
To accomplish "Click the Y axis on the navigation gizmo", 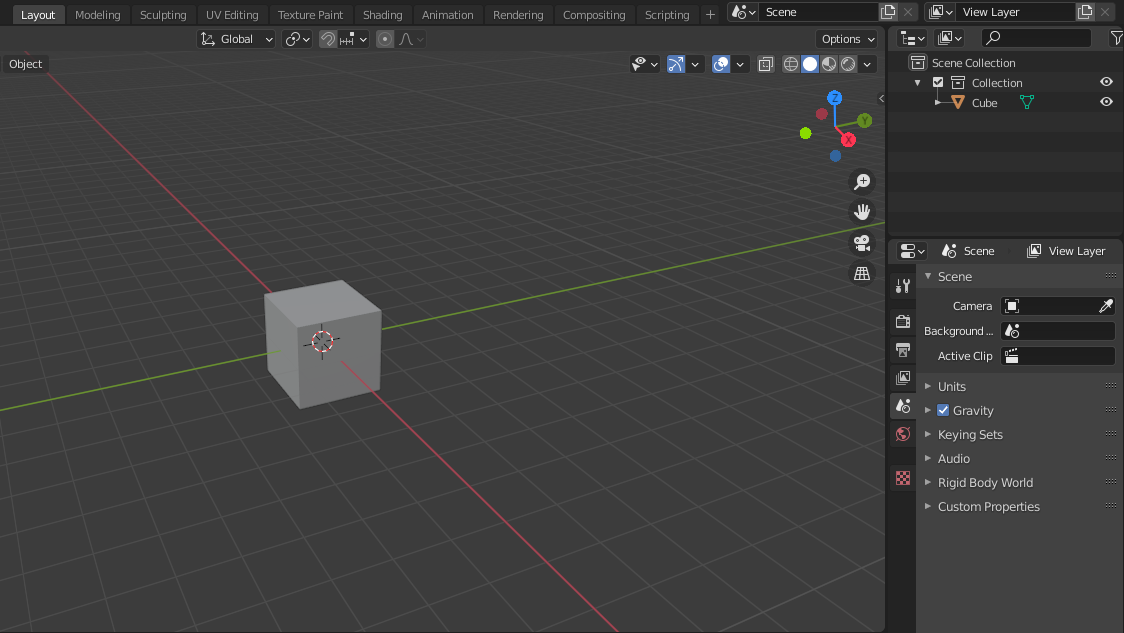I will point(865,120).
